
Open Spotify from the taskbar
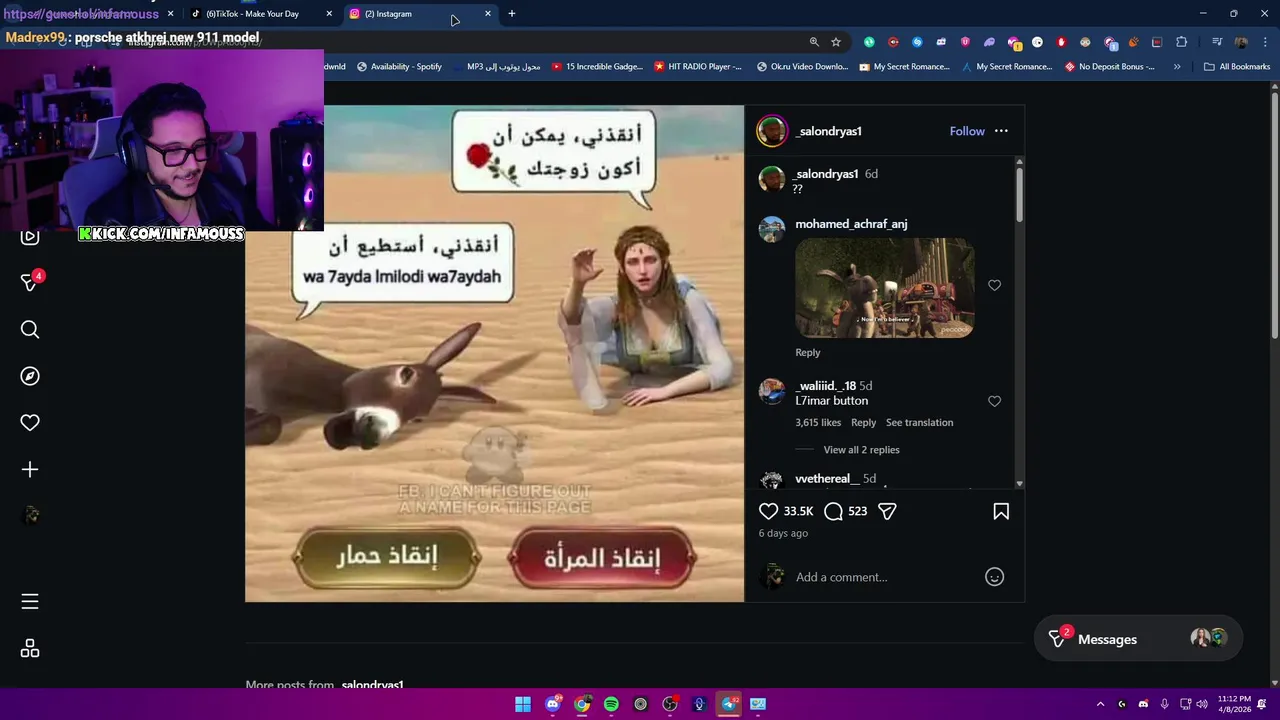611,704
